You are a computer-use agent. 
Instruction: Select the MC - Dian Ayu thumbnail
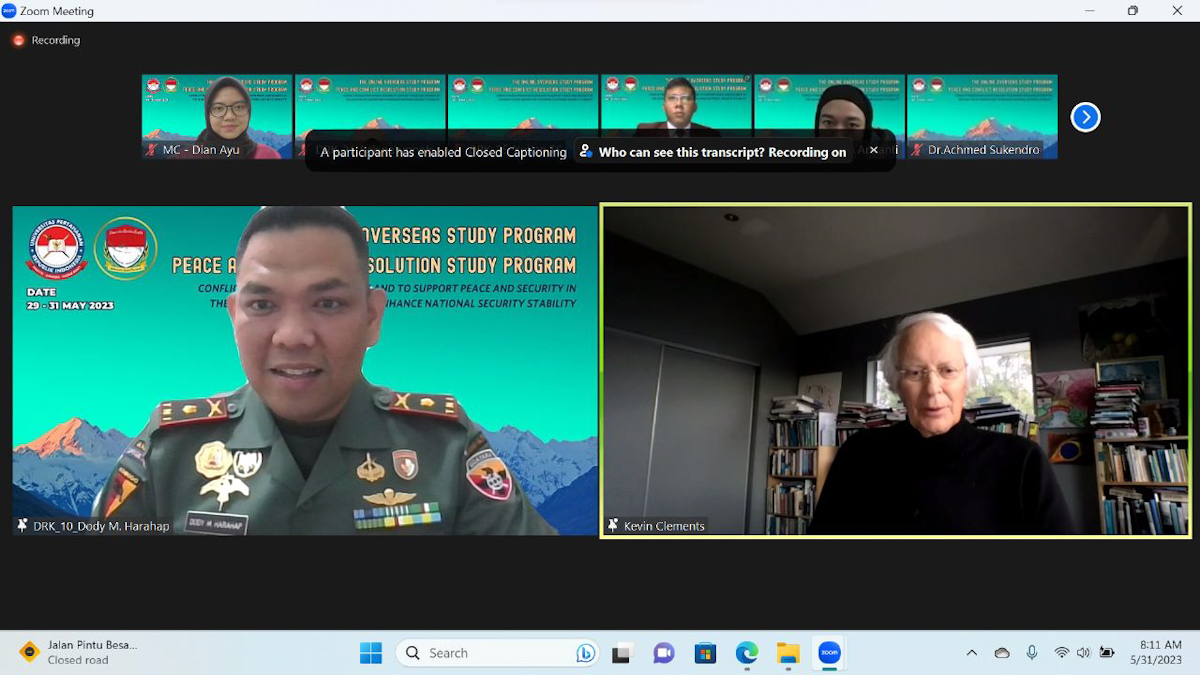tap(217, 117)
